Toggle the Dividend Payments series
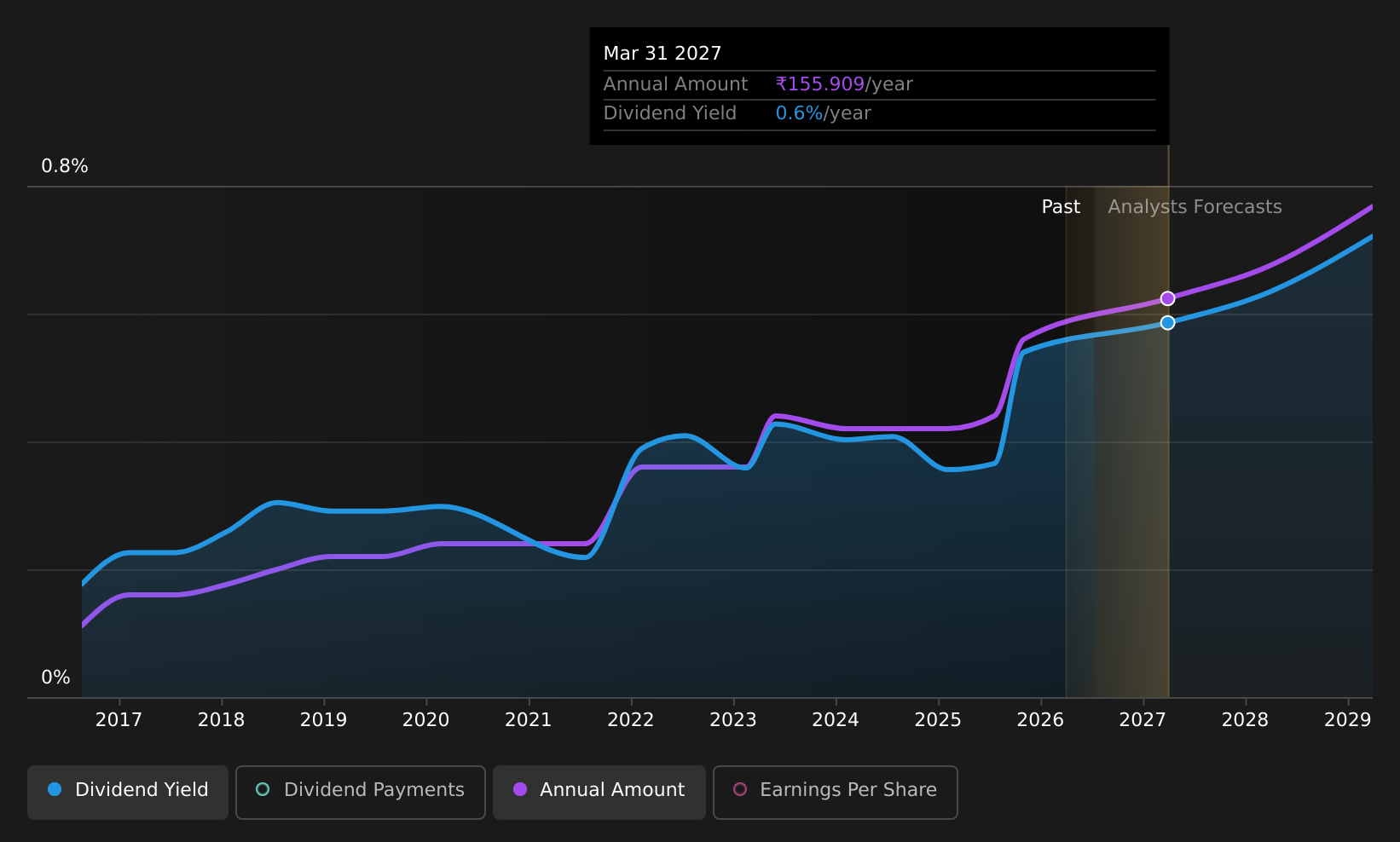Viewport: 1400px width, 842px height. (361, 792)
